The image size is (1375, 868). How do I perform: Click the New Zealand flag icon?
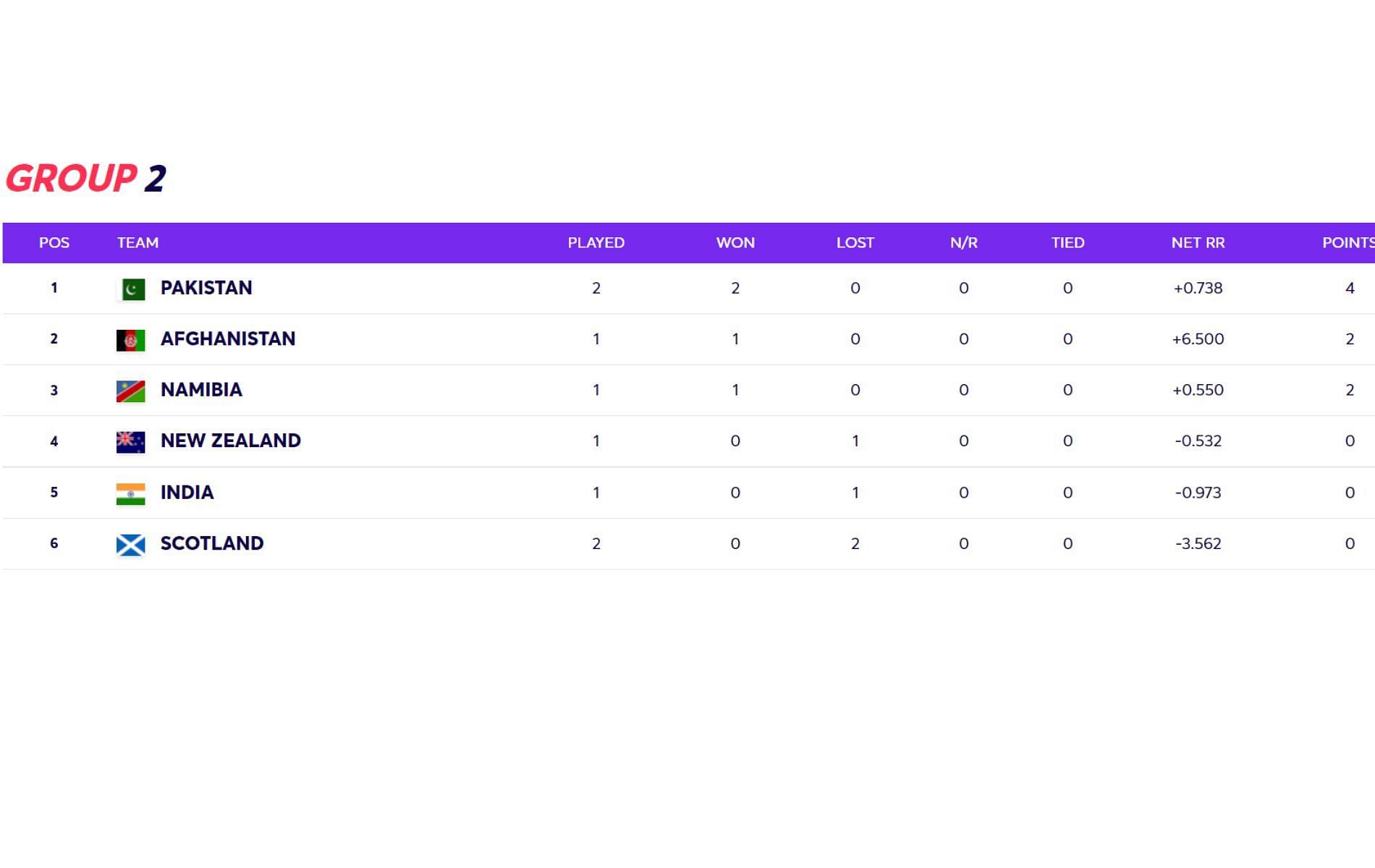pyautogui.click(x=131, y=442)
